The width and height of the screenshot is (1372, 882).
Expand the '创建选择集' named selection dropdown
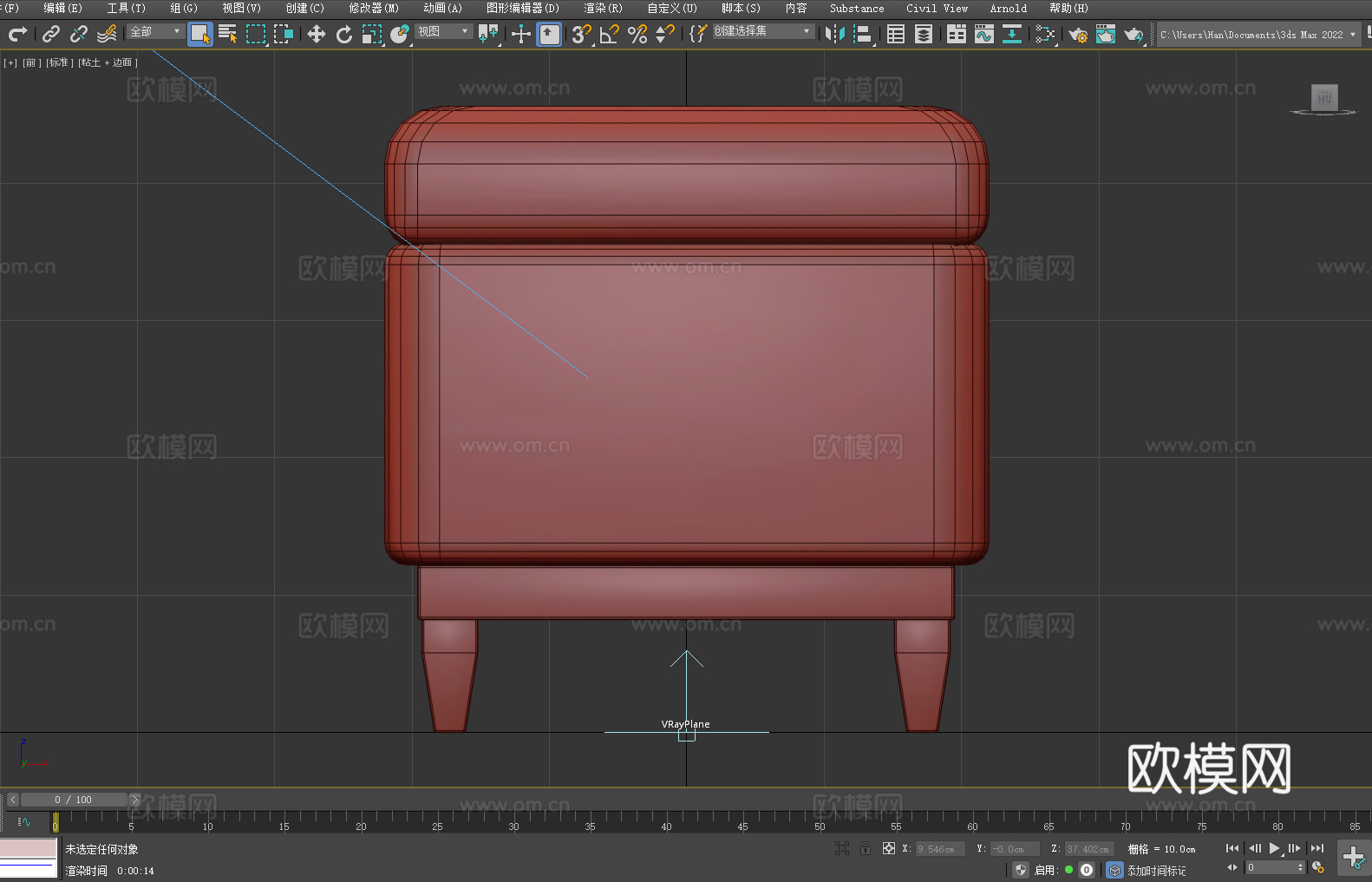click(x=762, y=31)
